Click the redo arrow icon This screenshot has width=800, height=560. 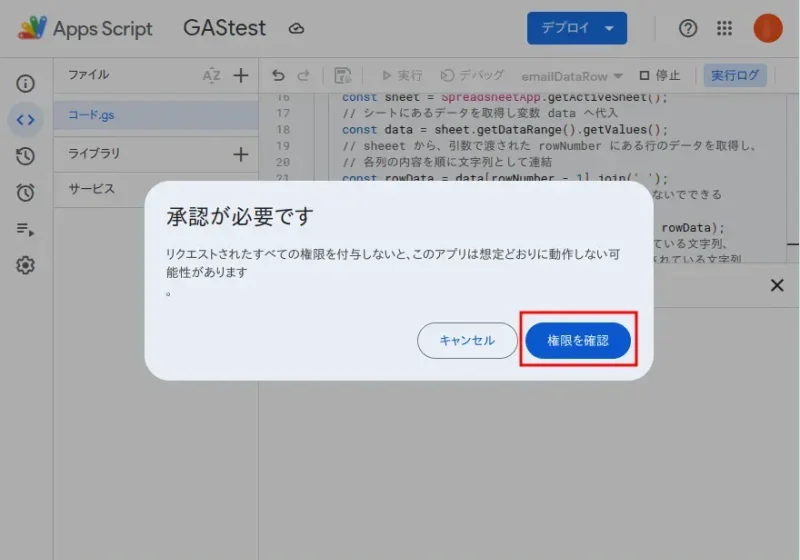click(x=304, y=75)
